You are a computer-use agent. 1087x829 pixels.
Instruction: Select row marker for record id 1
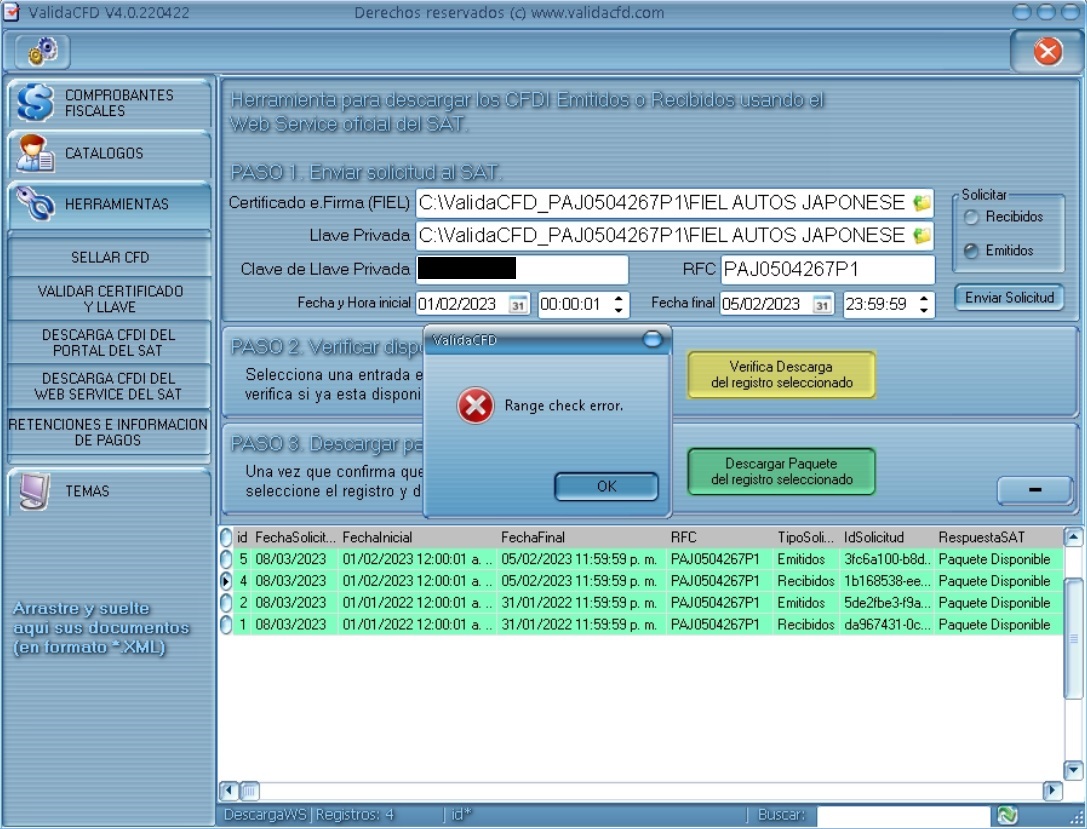(226, 625)
